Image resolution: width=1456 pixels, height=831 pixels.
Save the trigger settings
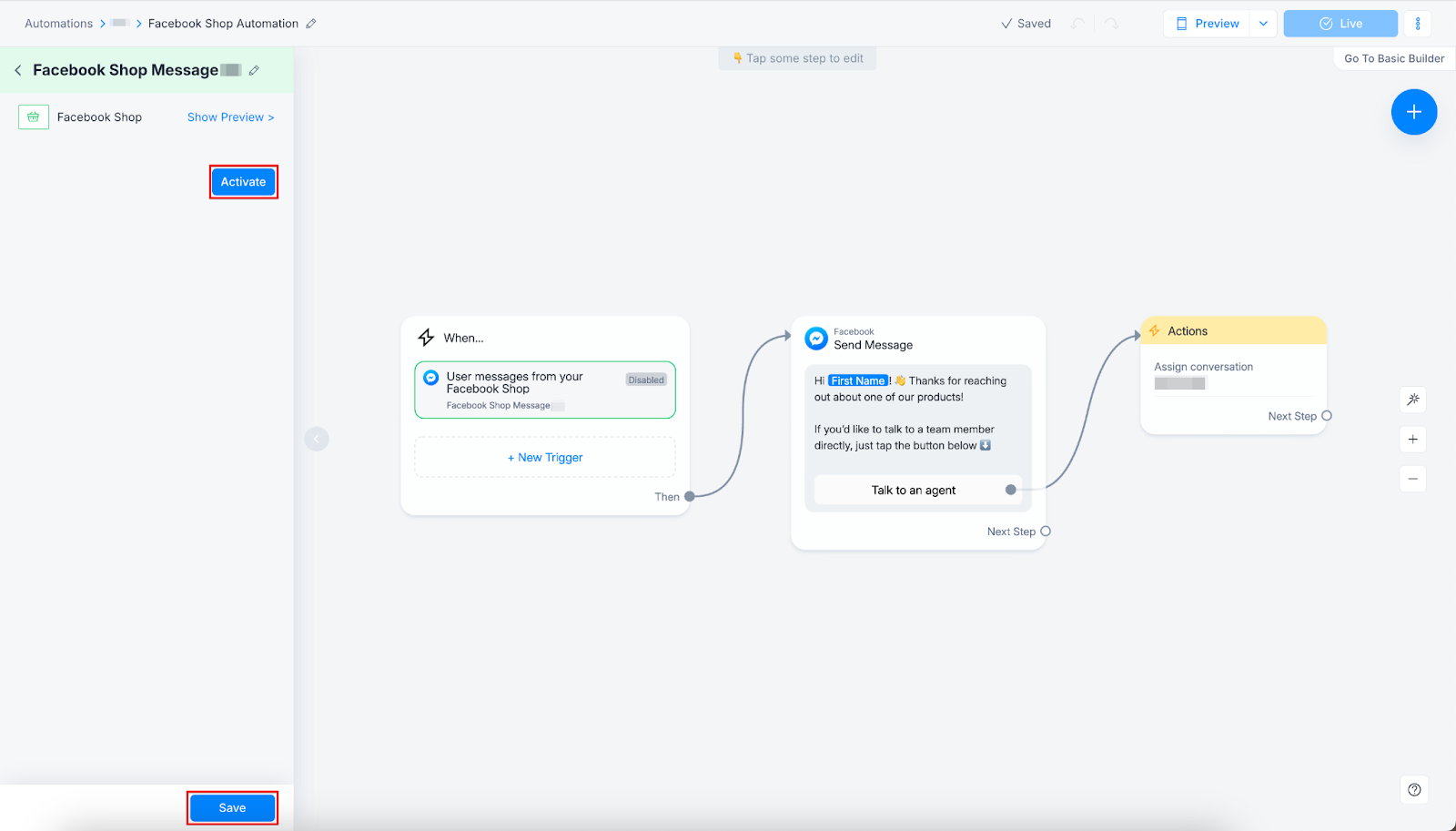click(232, 808)
